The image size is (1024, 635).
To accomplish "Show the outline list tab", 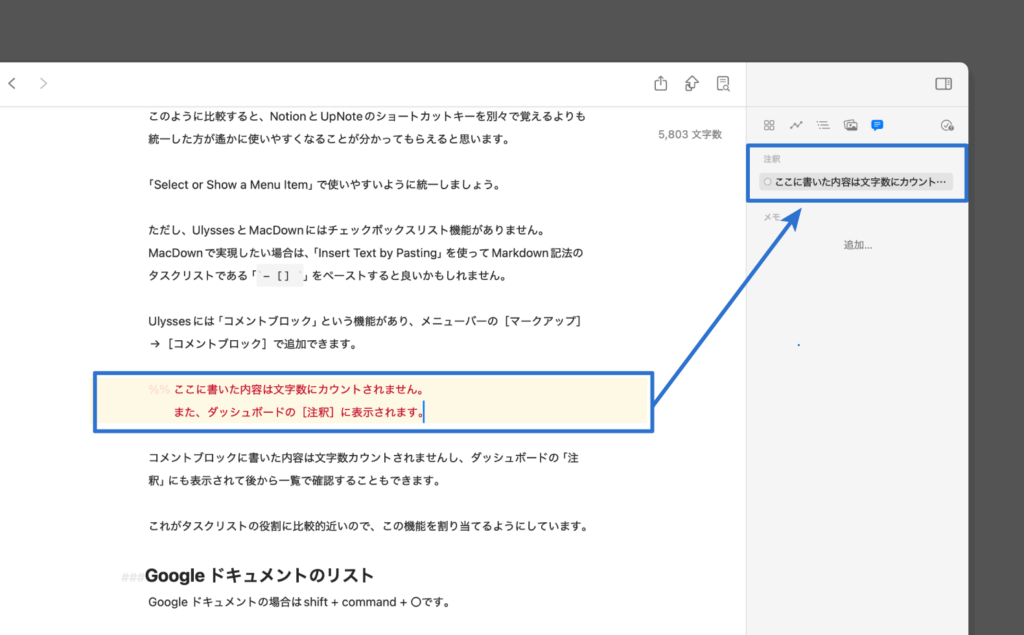I will coord(823,125).
